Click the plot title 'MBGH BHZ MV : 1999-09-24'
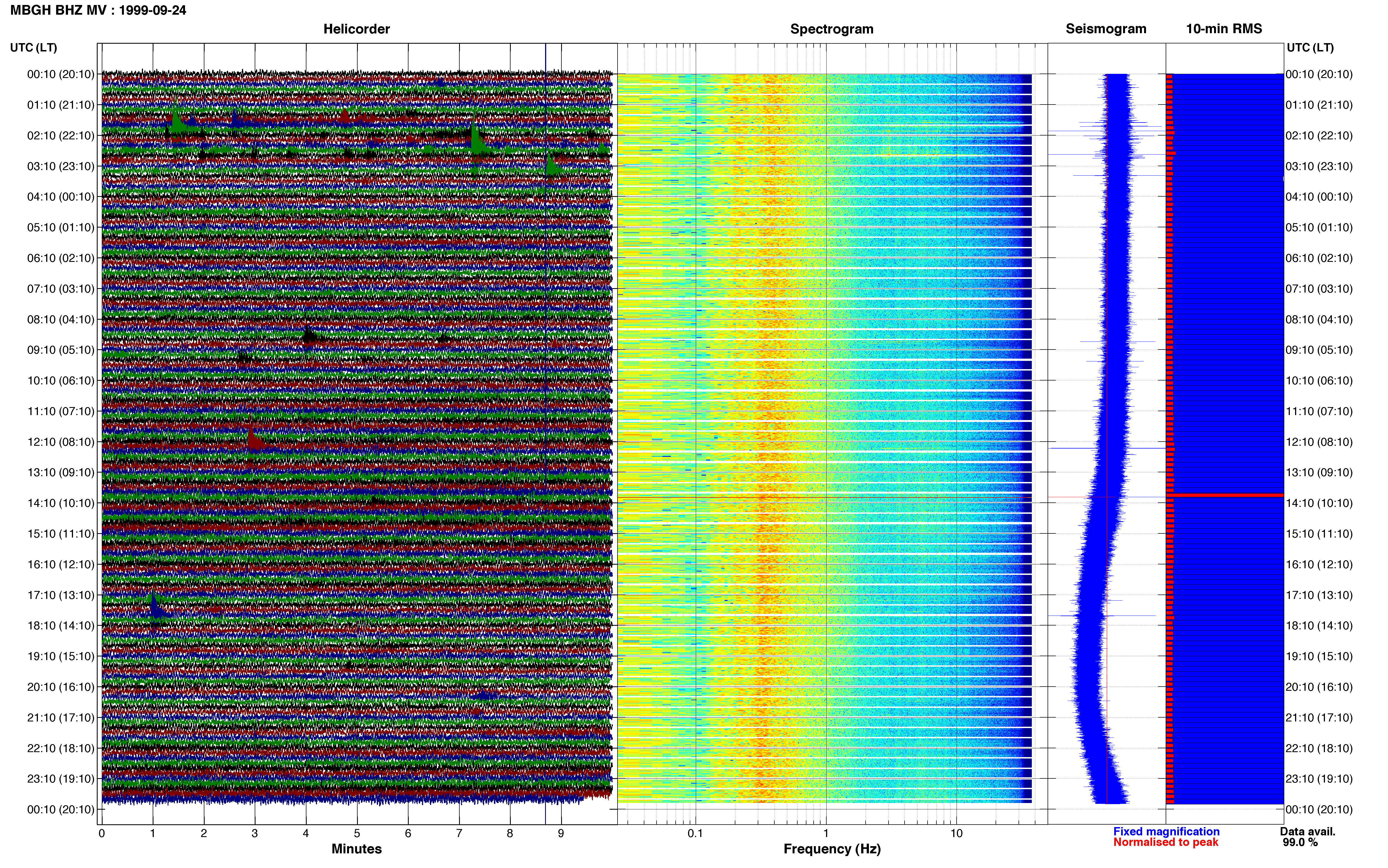The width and height of the screenshot is (1388, 868). 98,10
